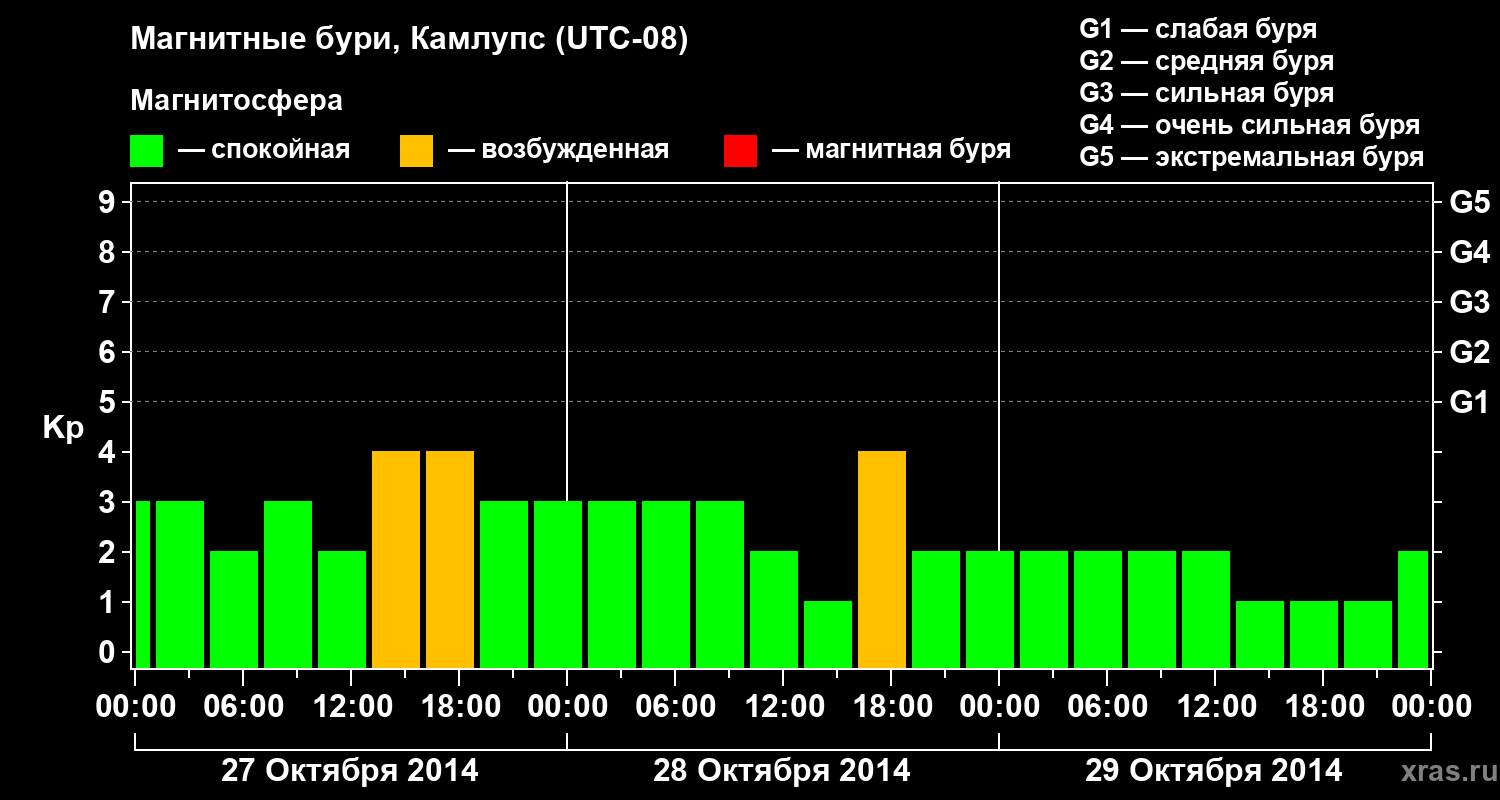Click the green 'спокойная' legend swatch
Screen dimensions: 1500x800
tap(147, 151)
